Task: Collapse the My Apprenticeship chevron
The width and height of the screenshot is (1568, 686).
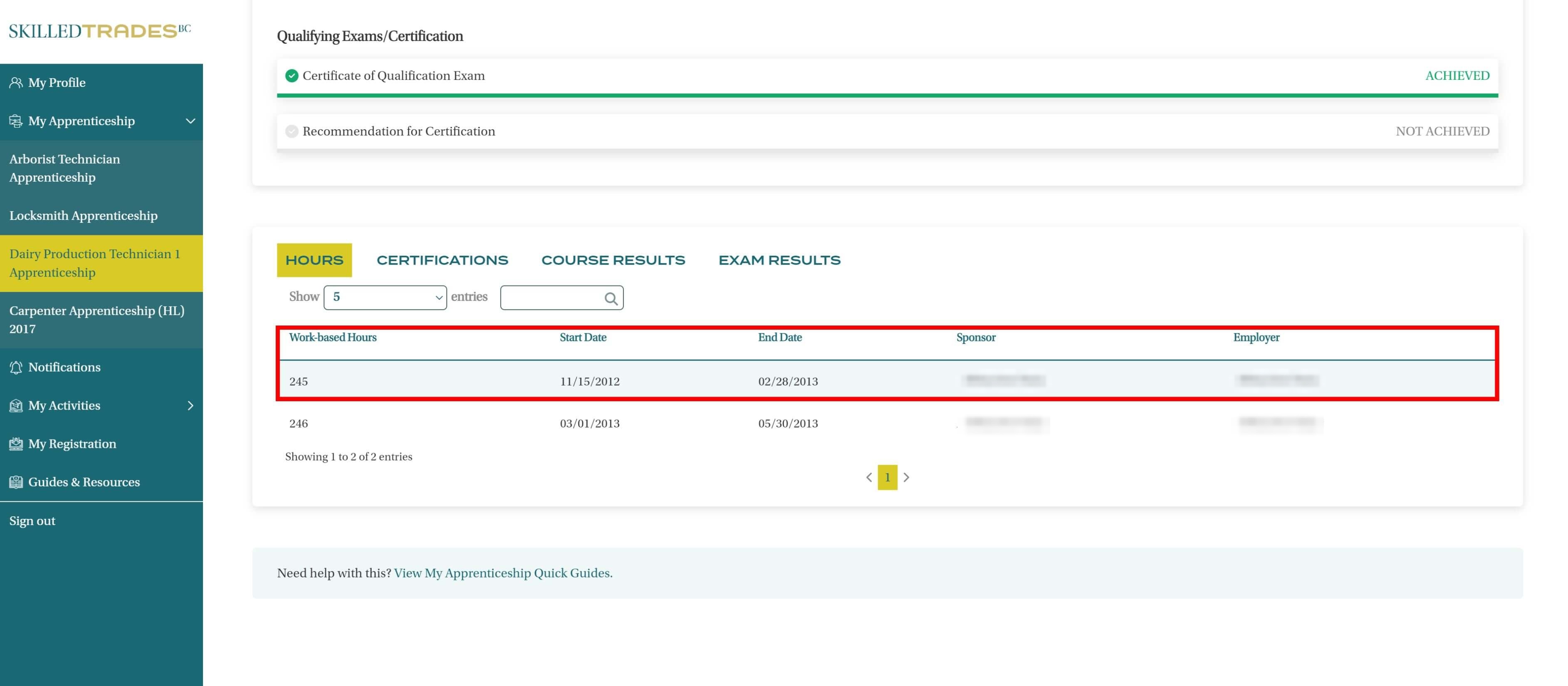Action: tap(190, 121)
